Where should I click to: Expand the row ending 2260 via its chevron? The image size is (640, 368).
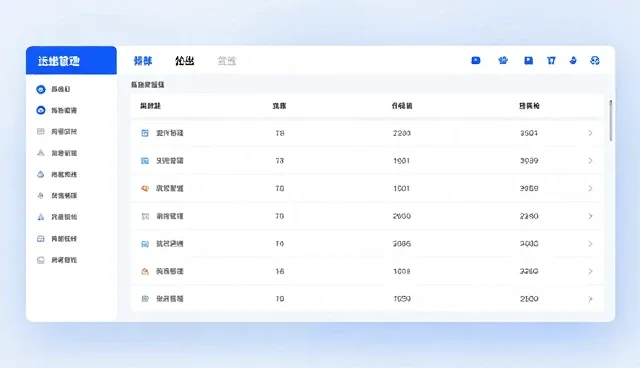590,271
